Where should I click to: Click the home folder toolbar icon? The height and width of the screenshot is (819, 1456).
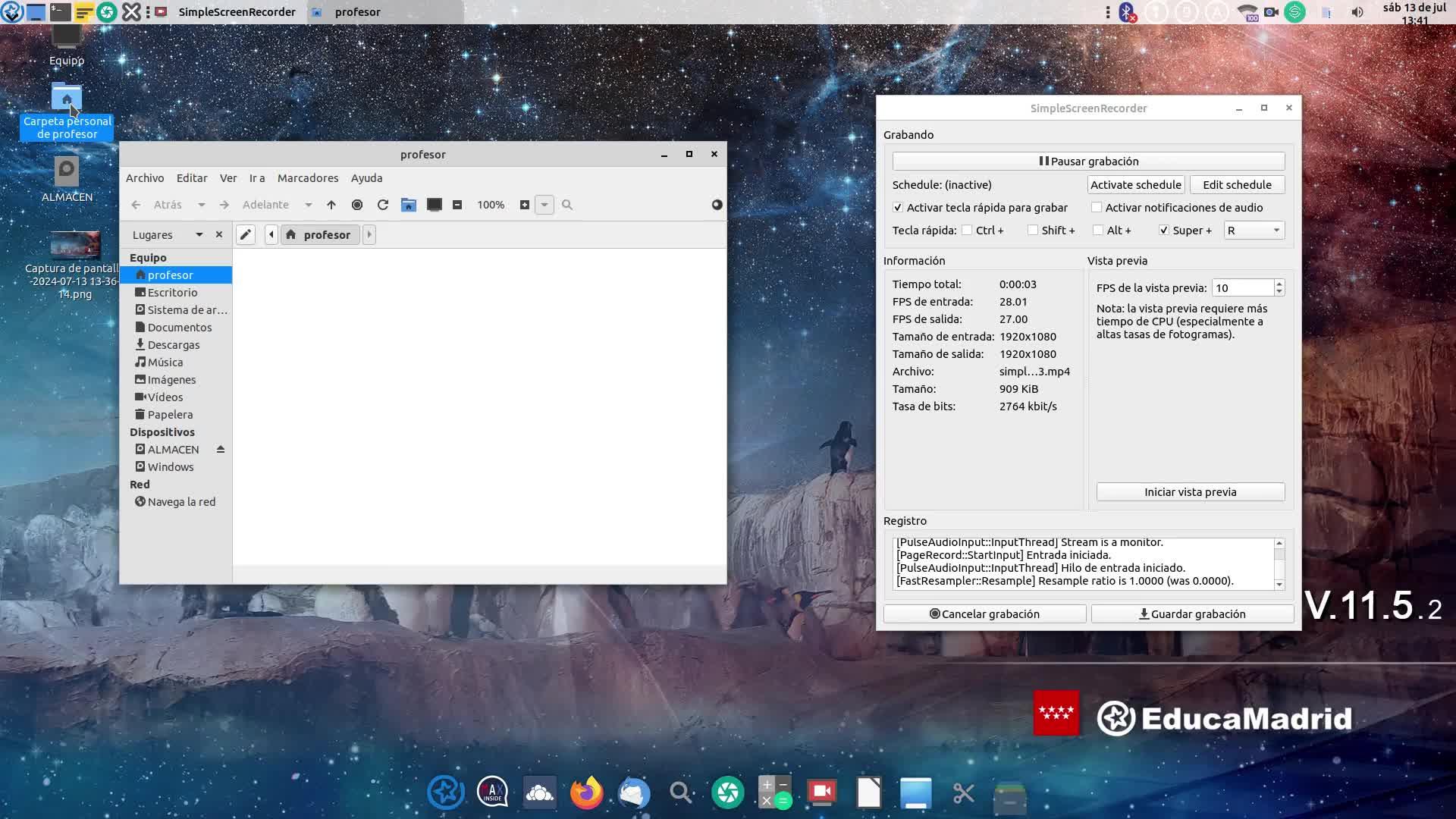coord(409,205)
